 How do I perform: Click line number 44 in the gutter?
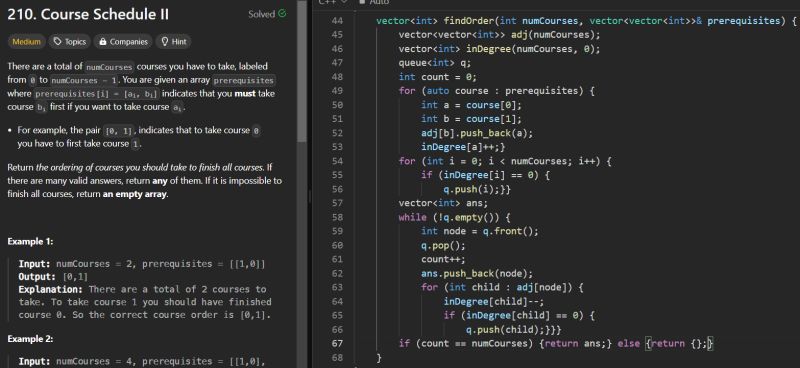click(337, 21)
